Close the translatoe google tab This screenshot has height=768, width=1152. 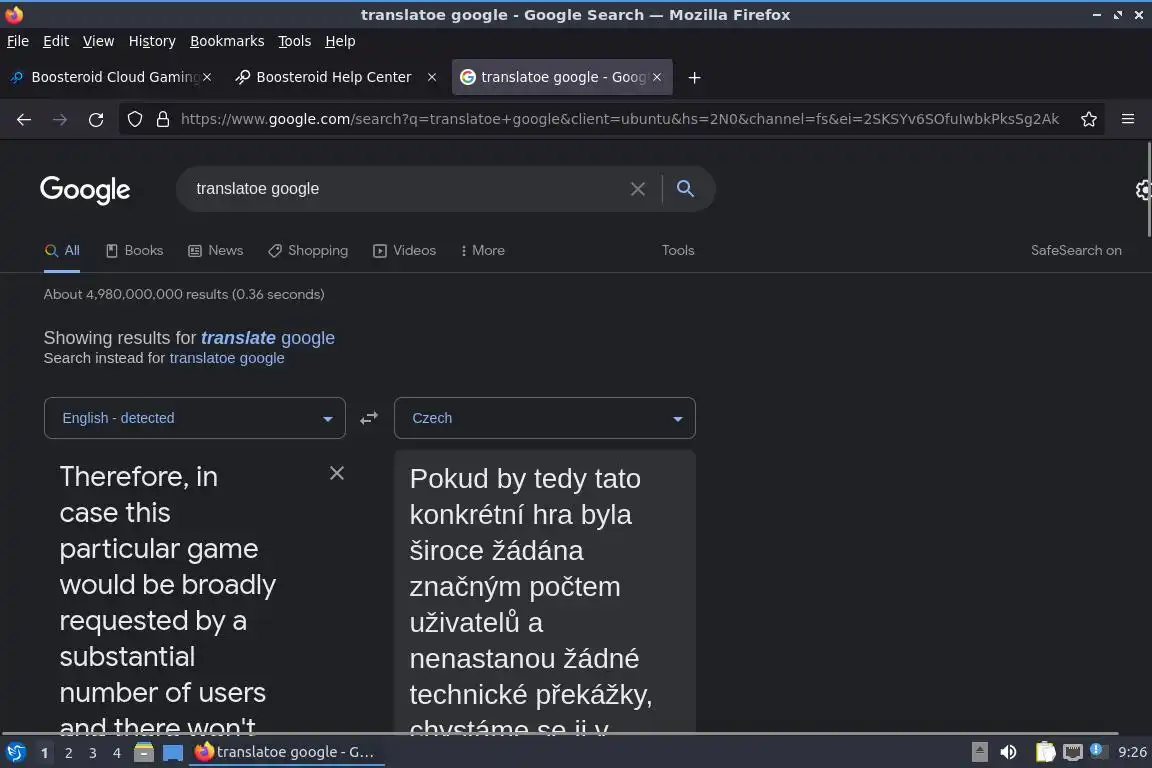(x=657, y=77)
